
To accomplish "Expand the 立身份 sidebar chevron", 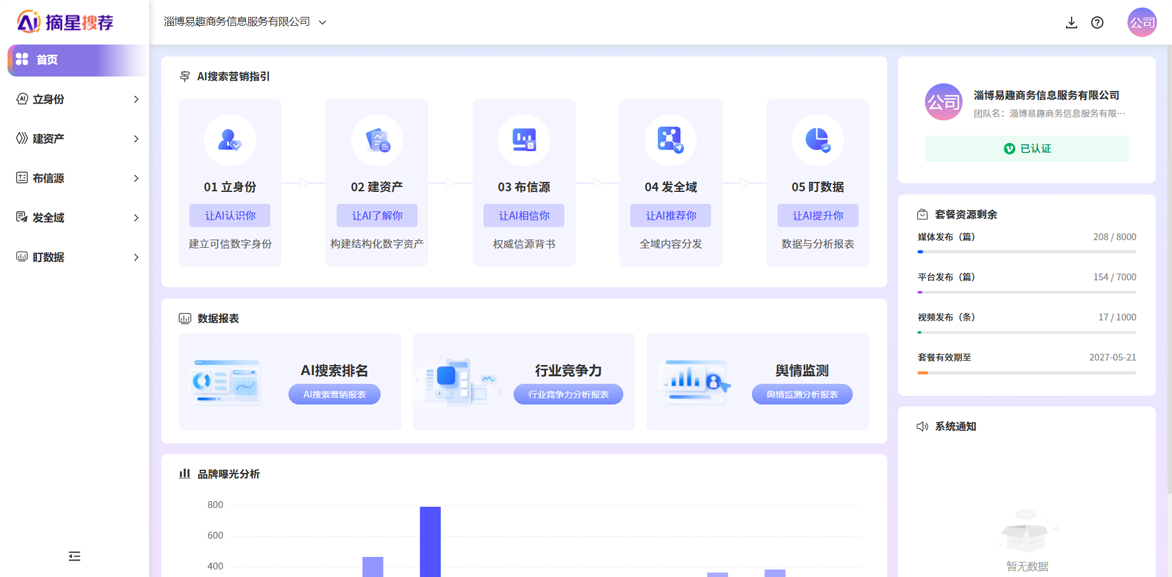I will (x=136, y=99).
